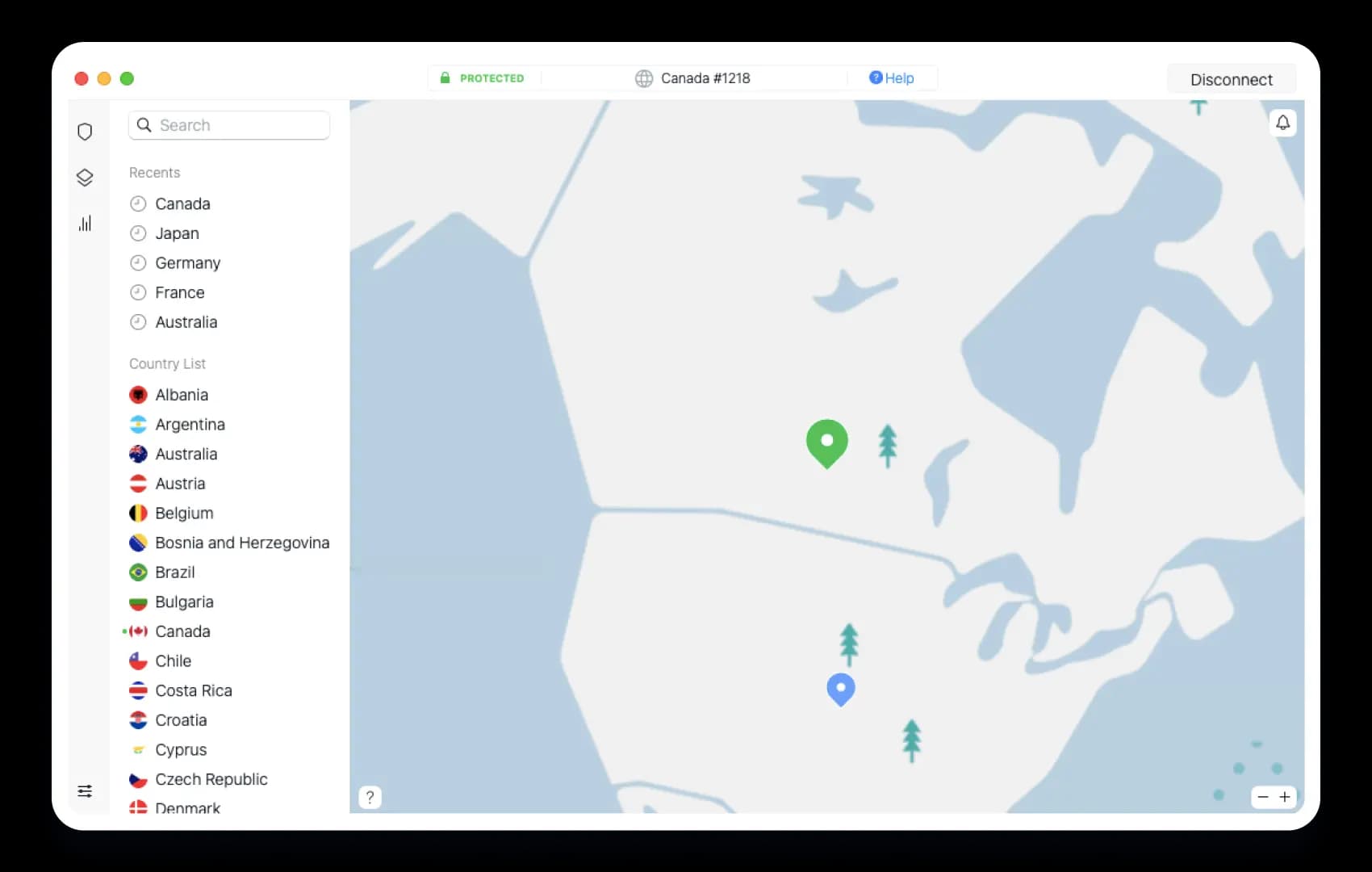Image resolution: width=1372 pixels, height=872 pixels.
Task: Click the green Canada server pin
Action: coord(827,443)
